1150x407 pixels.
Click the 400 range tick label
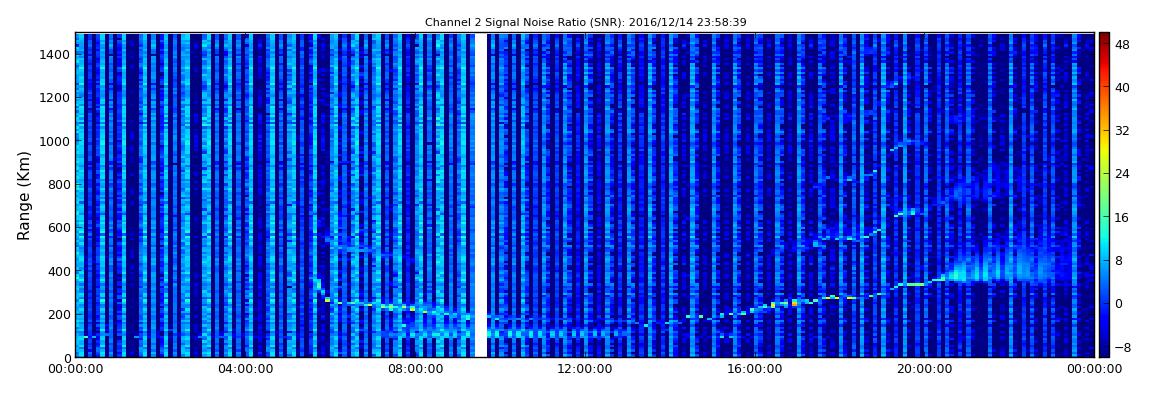click(59, 271)
